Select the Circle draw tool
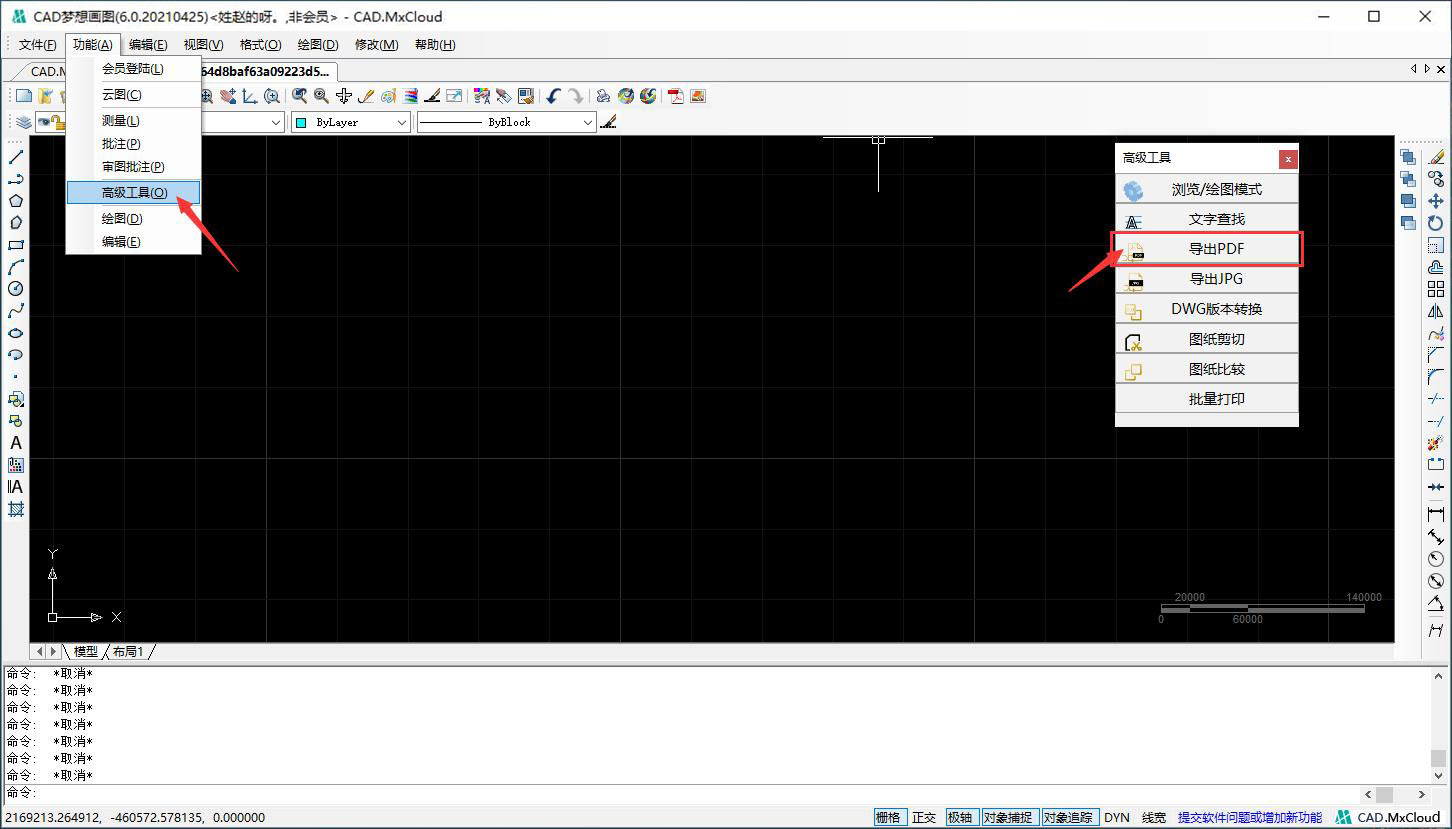The height and width of the screenshot is (829, 1452). pyautogui.click(x=16, y=289)
